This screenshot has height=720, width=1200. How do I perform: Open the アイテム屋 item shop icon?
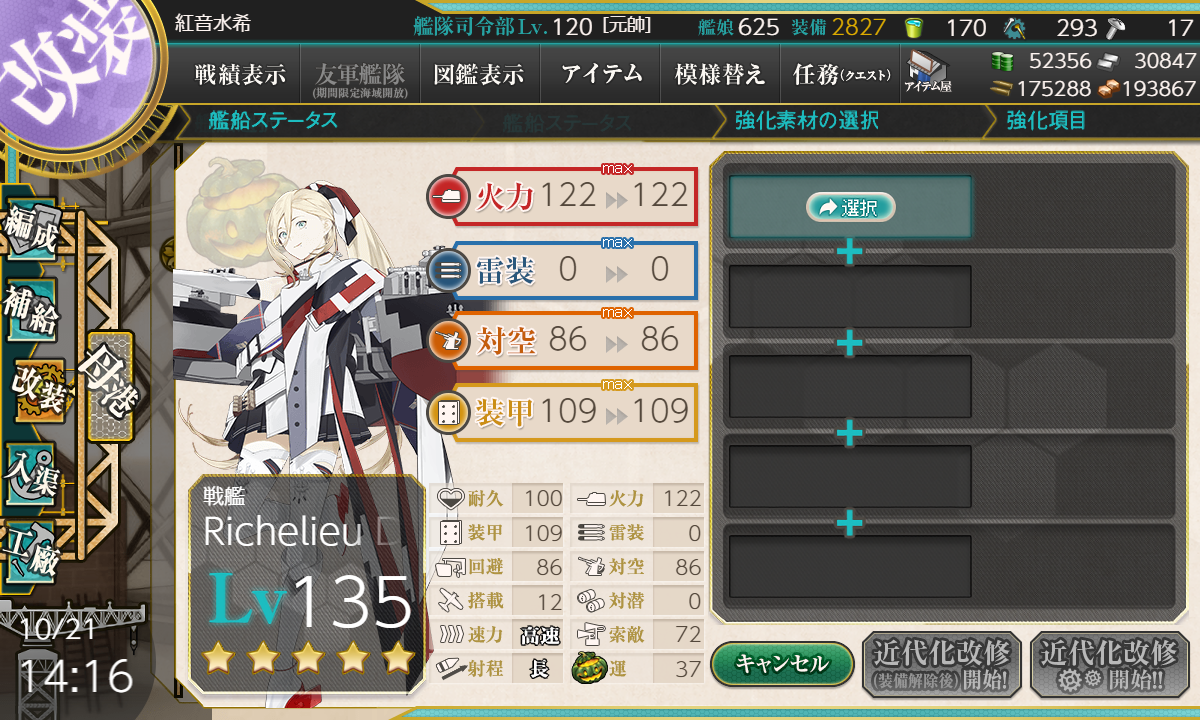(927, 72)
